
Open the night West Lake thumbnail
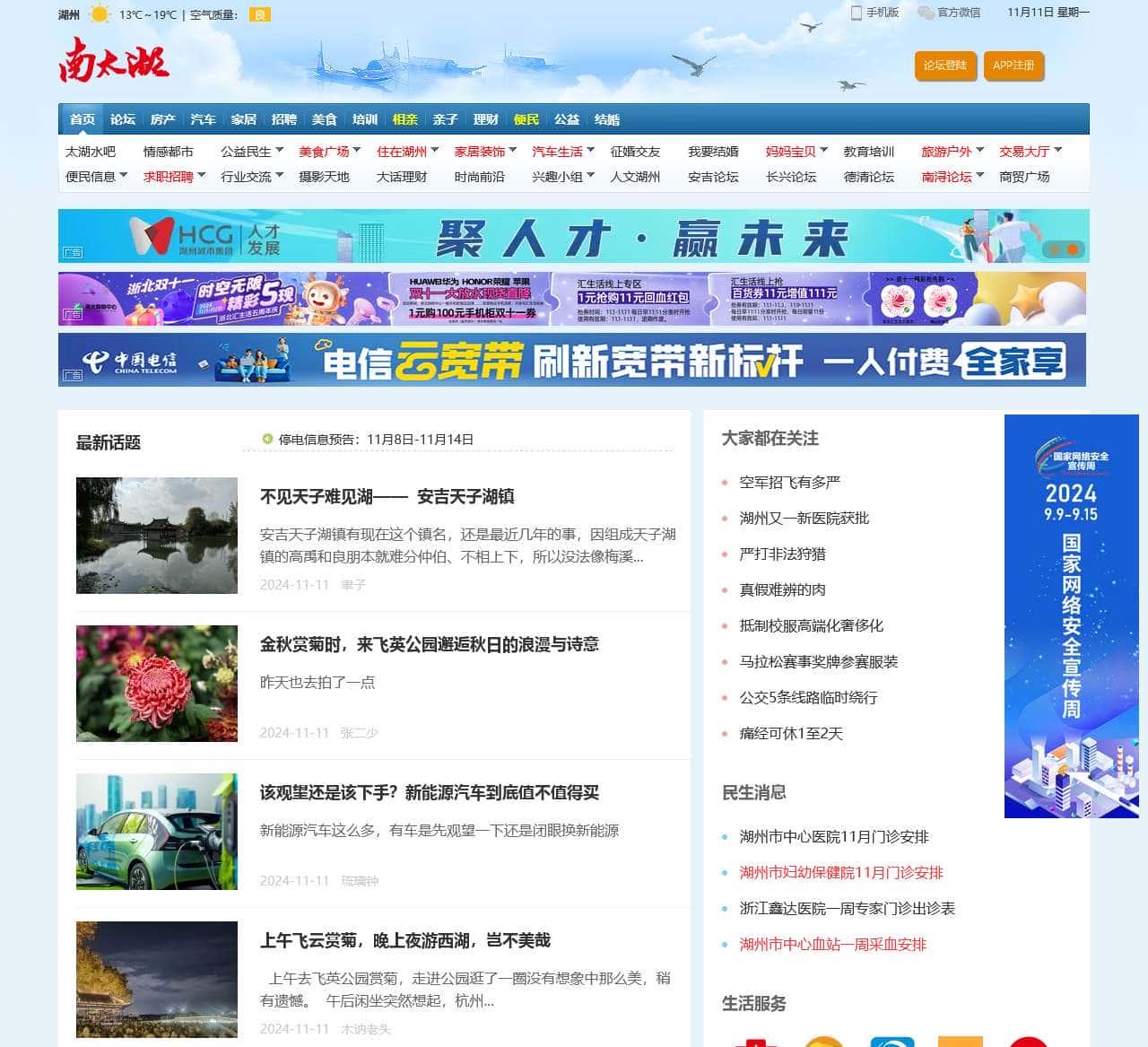157,980
